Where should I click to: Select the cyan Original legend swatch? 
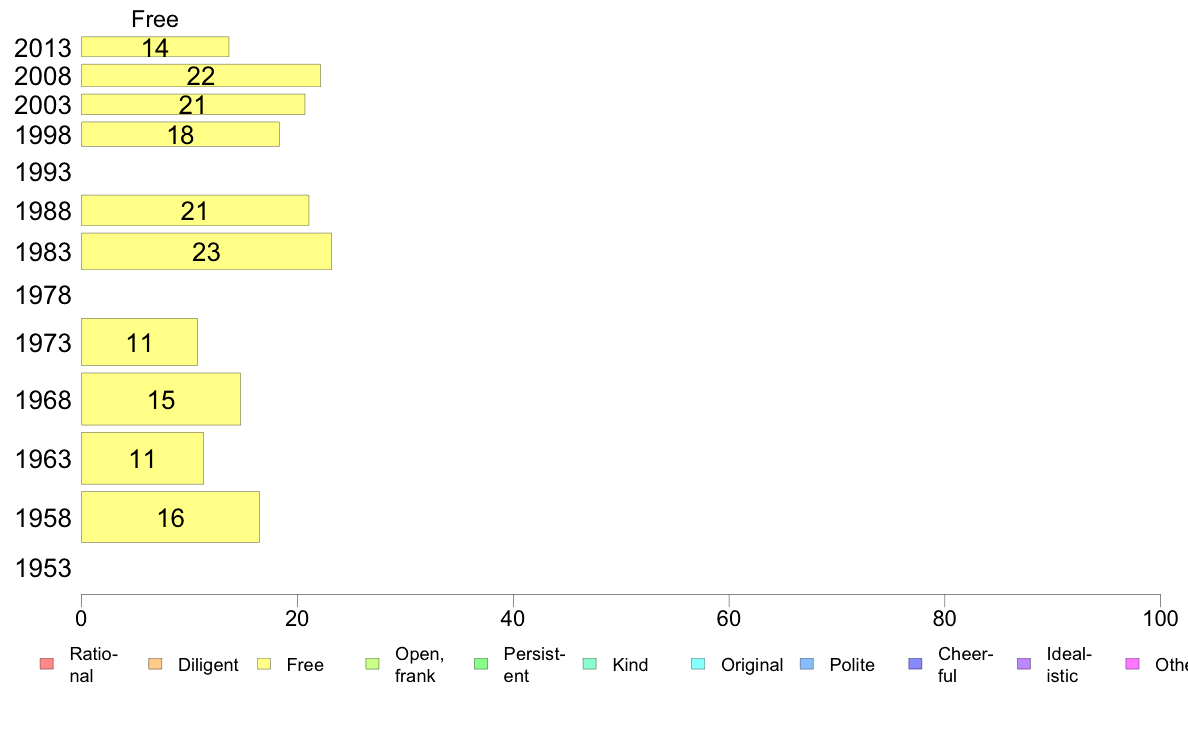point(699,664)
